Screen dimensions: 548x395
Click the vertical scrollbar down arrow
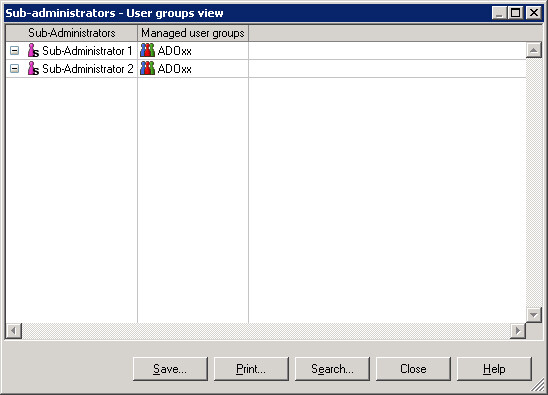pyautogui.click(x=534, y=315)
